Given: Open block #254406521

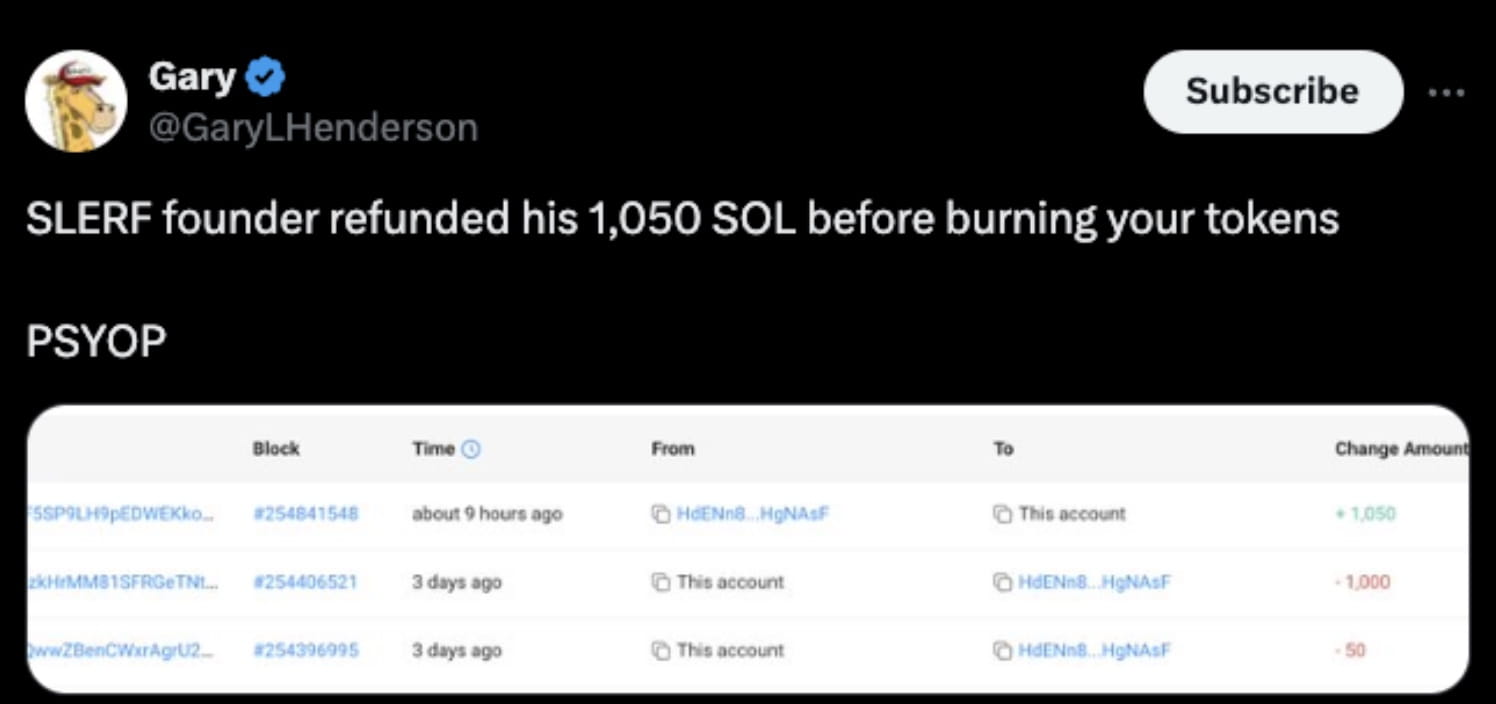Looking at the screenshot, I should [305, 582].
